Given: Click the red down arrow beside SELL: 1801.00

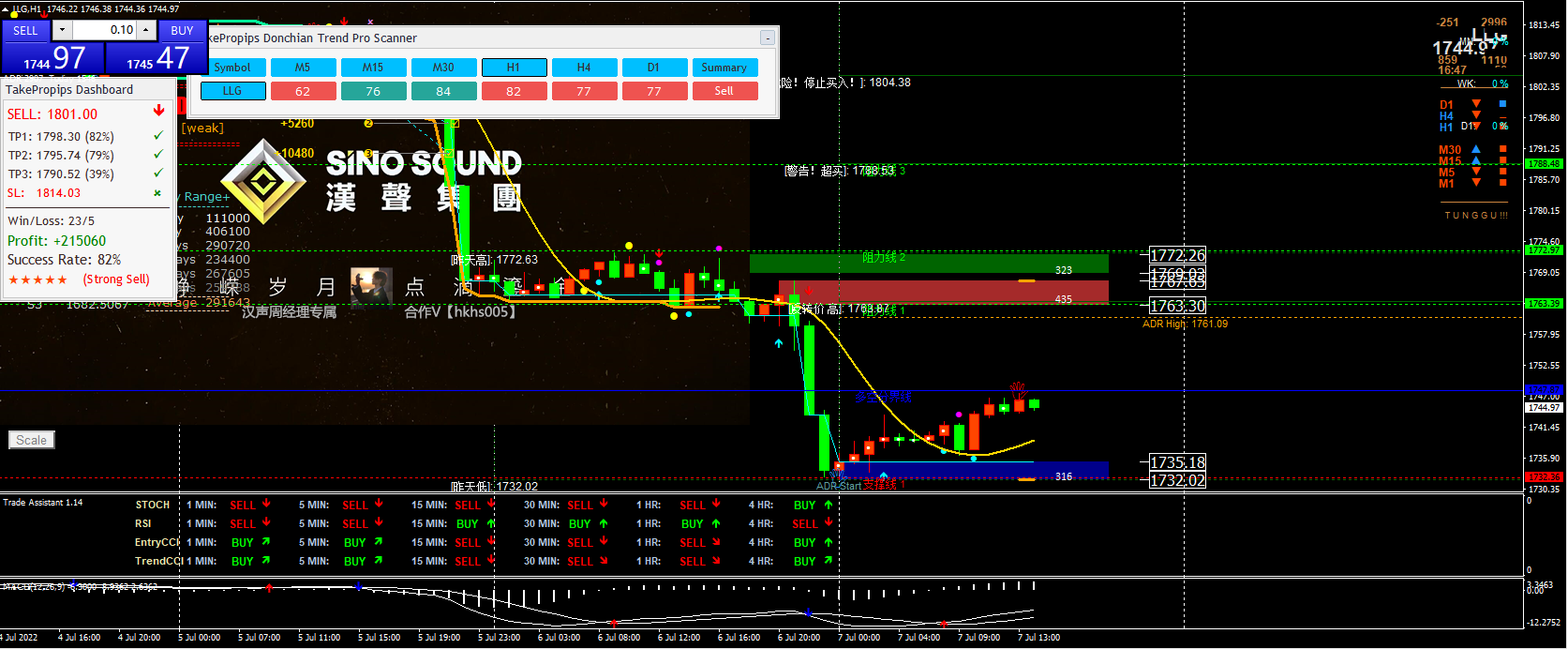Looking at the screenshot, I should tap(158, 111).
